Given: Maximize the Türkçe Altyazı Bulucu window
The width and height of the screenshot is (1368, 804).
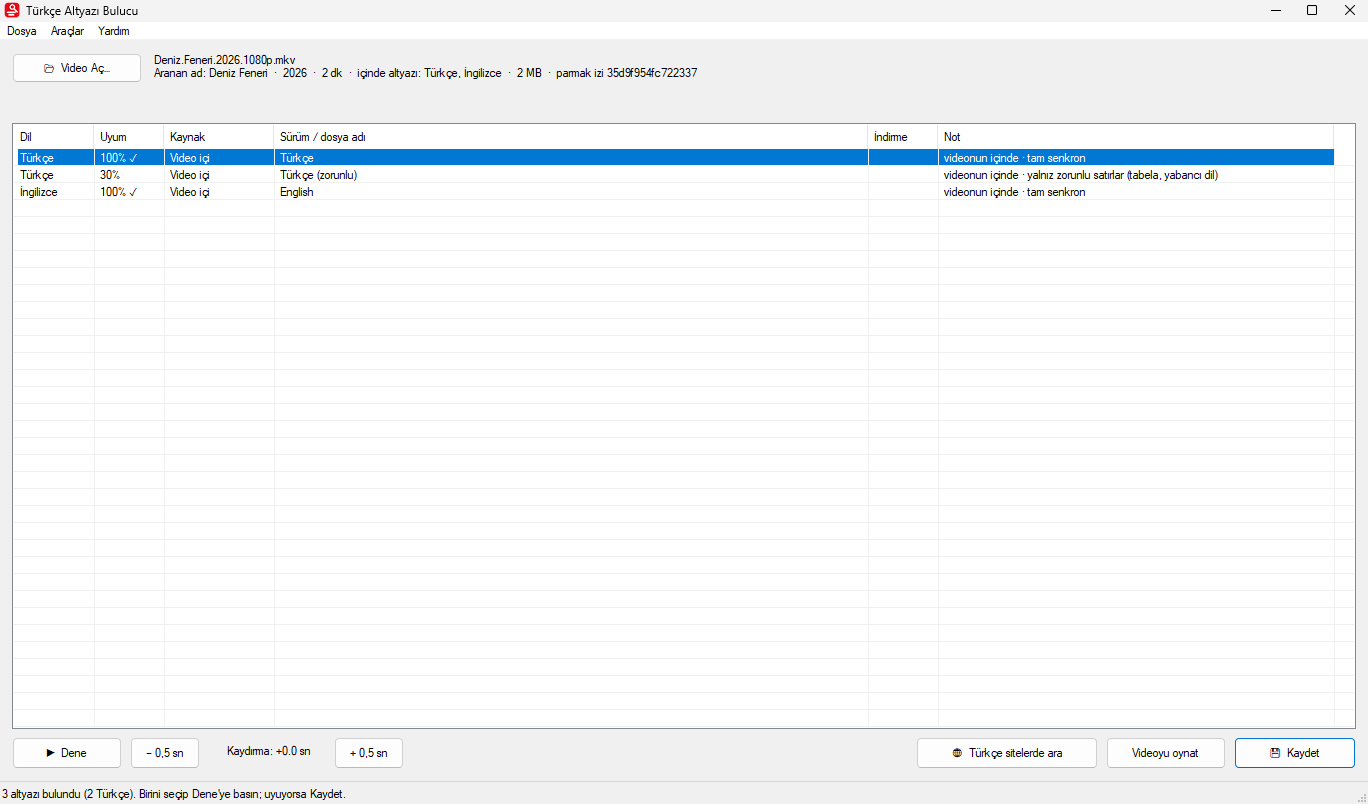Looking at the screenshot, I should point(1312,10).
